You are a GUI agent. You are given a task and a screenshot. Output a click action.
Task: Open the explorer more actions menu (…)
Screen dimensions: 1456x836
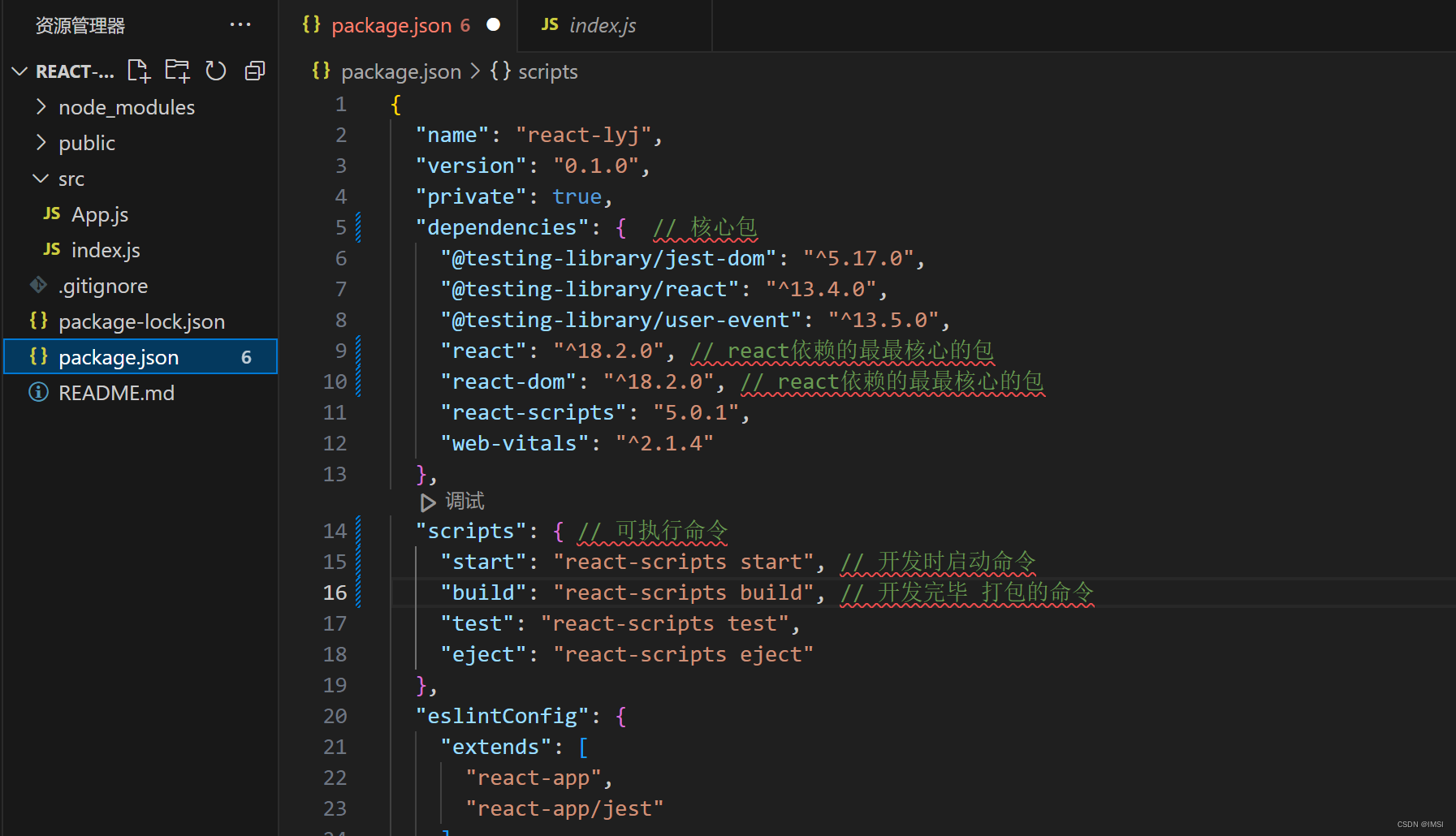click(240, 25)
